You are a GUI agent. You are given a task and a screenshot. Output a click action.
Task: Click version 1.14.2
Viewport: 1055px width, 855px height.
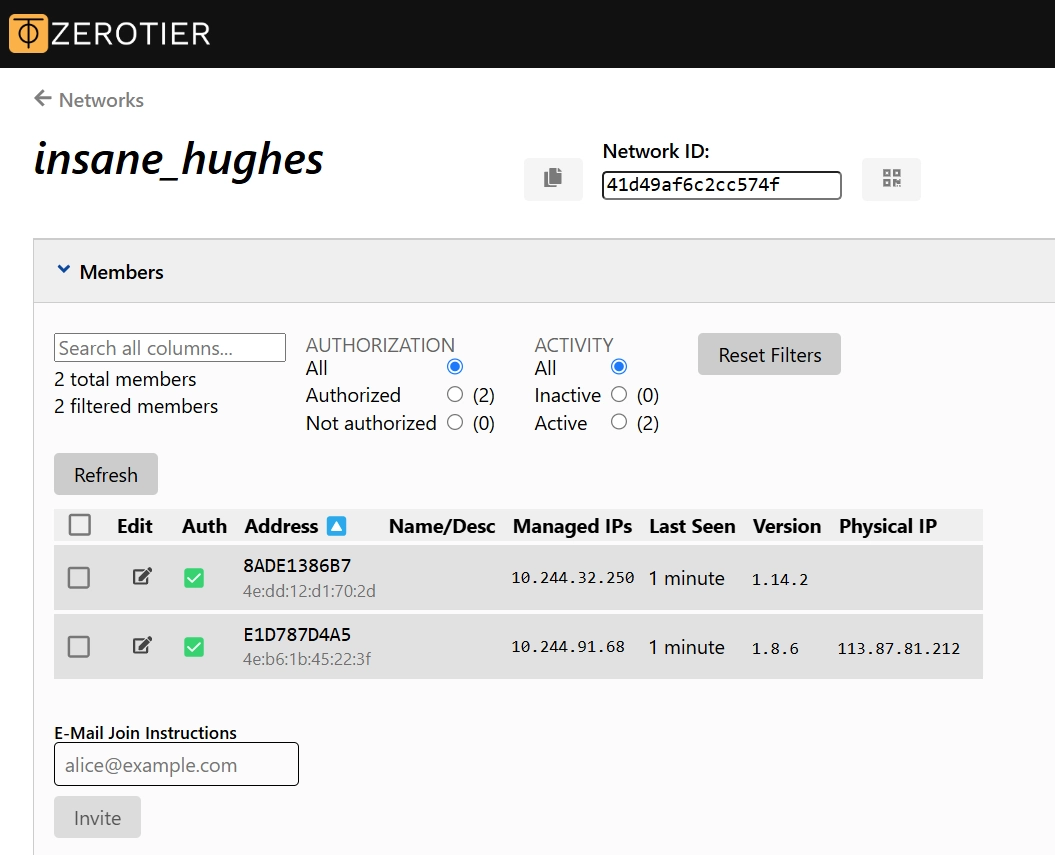pyautogui.click(x=780, y=579)
